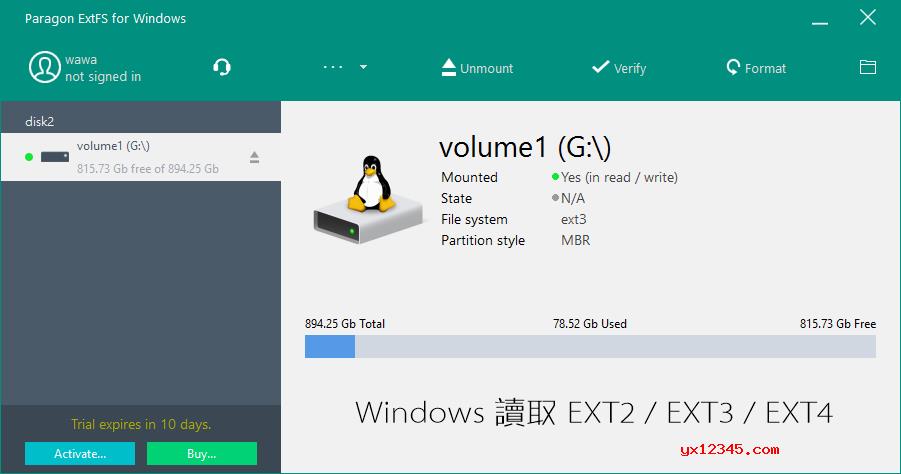Unmount the selected volume
The height and width of the screenshot is (474, 901).
(477, 68)
